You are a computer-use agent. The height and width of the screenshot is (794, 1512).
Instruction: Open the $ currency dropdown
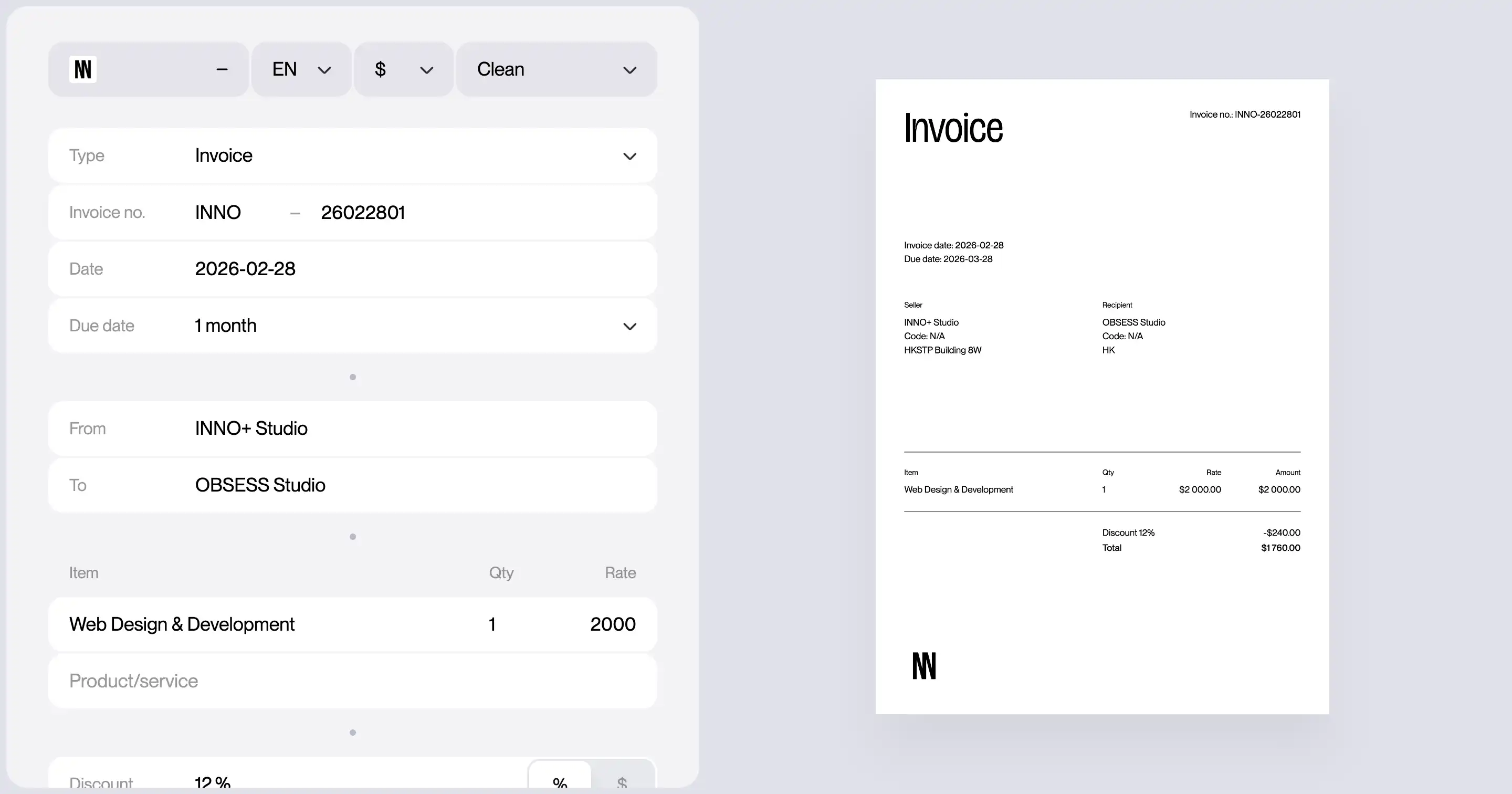[404, 69]
